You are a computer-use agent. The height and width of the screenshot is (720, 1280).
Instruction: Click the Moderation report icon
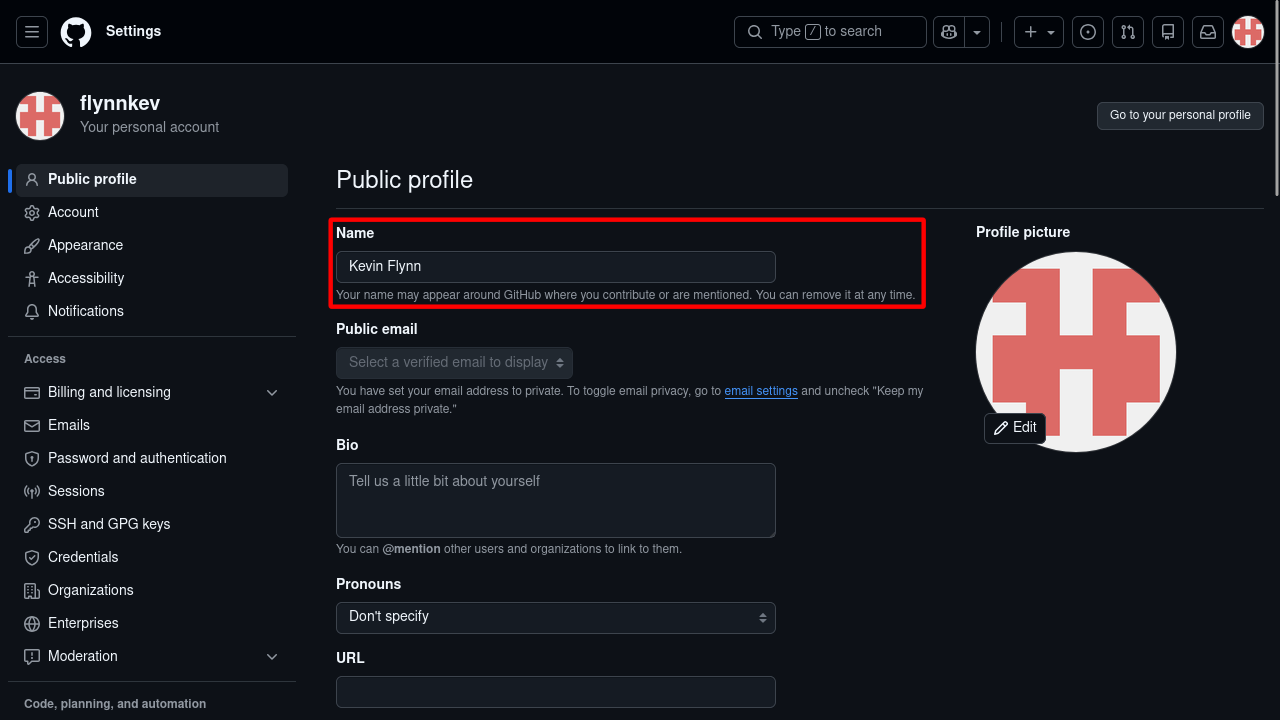[32, 657]
